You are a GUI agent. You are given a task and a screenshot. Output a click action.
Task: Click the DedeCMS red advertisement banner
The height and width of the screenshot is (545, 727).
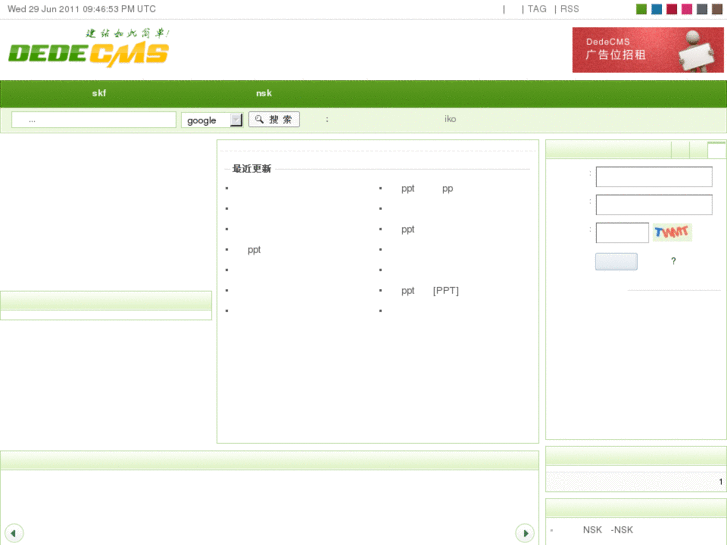[648, 50]
